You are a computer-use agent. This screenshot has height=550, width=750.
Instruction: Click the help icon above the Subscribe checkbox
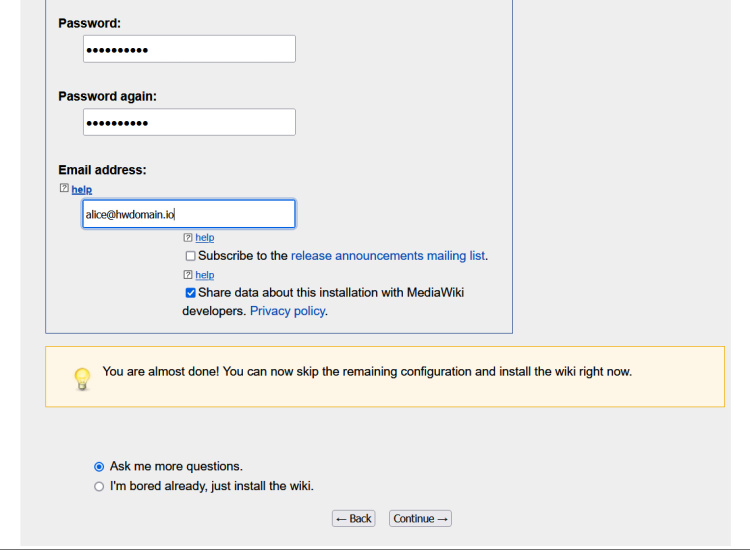click(x=188, y=238)
